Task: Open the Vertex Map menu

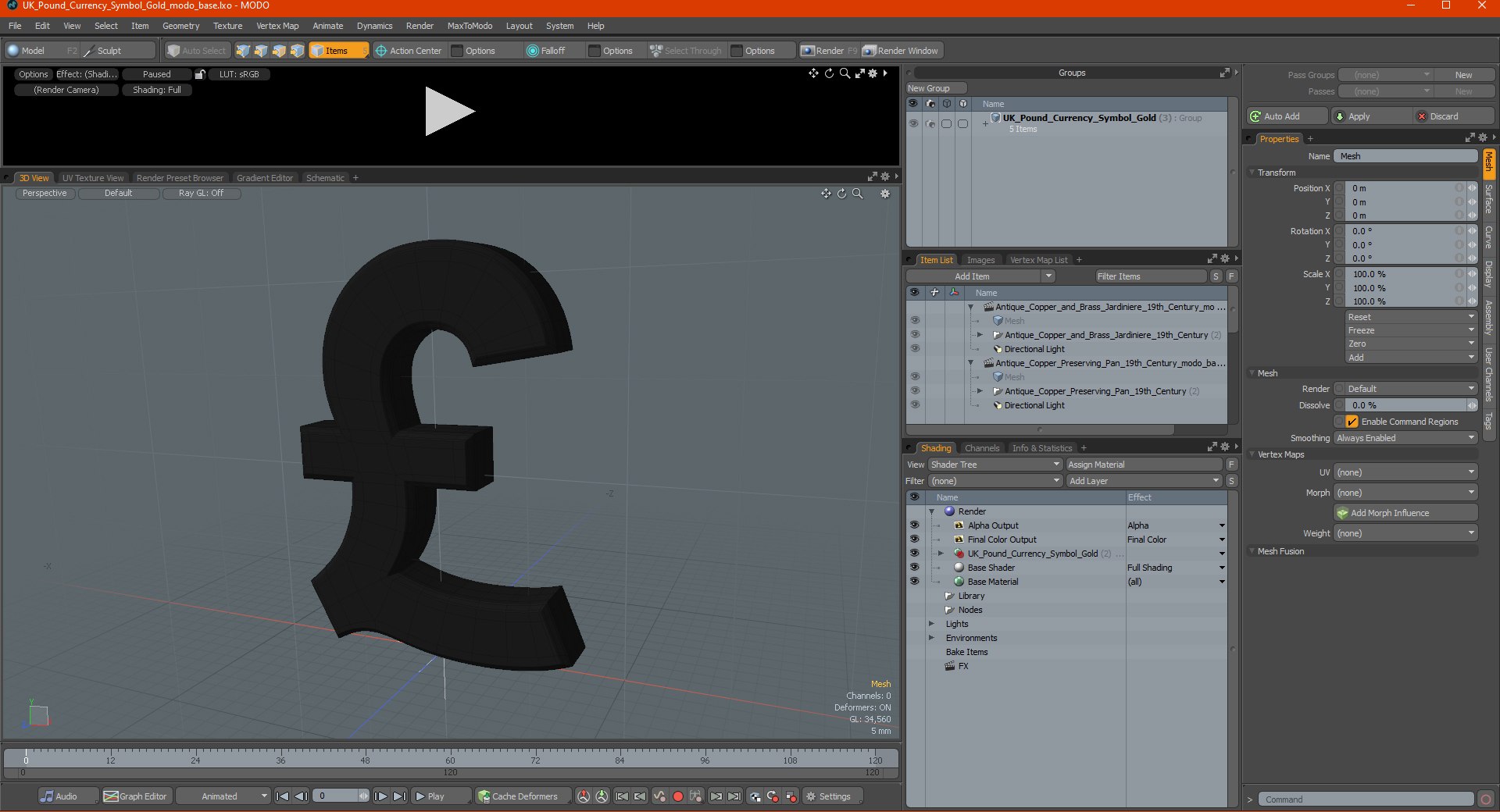Action: (x=277, y=26)
